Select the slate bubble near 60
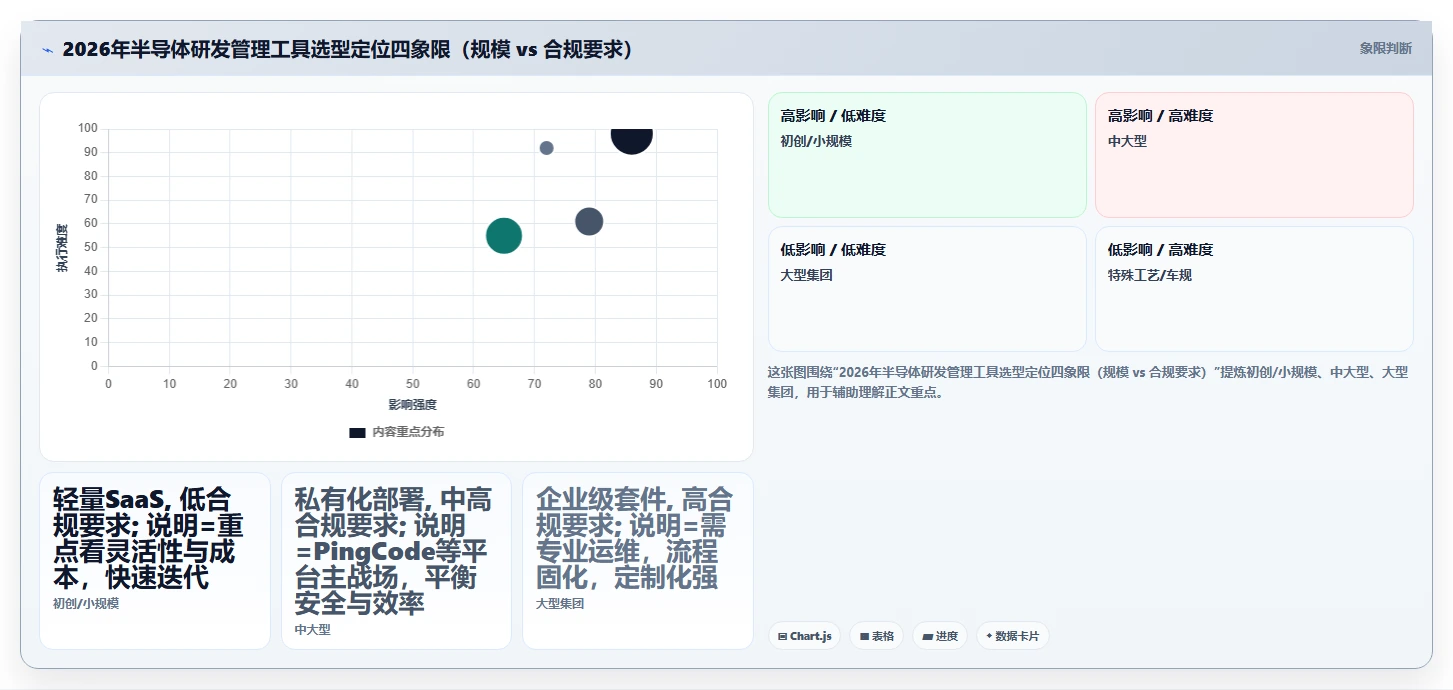The width and height of the screenshot is (1453, 690). 589,221
